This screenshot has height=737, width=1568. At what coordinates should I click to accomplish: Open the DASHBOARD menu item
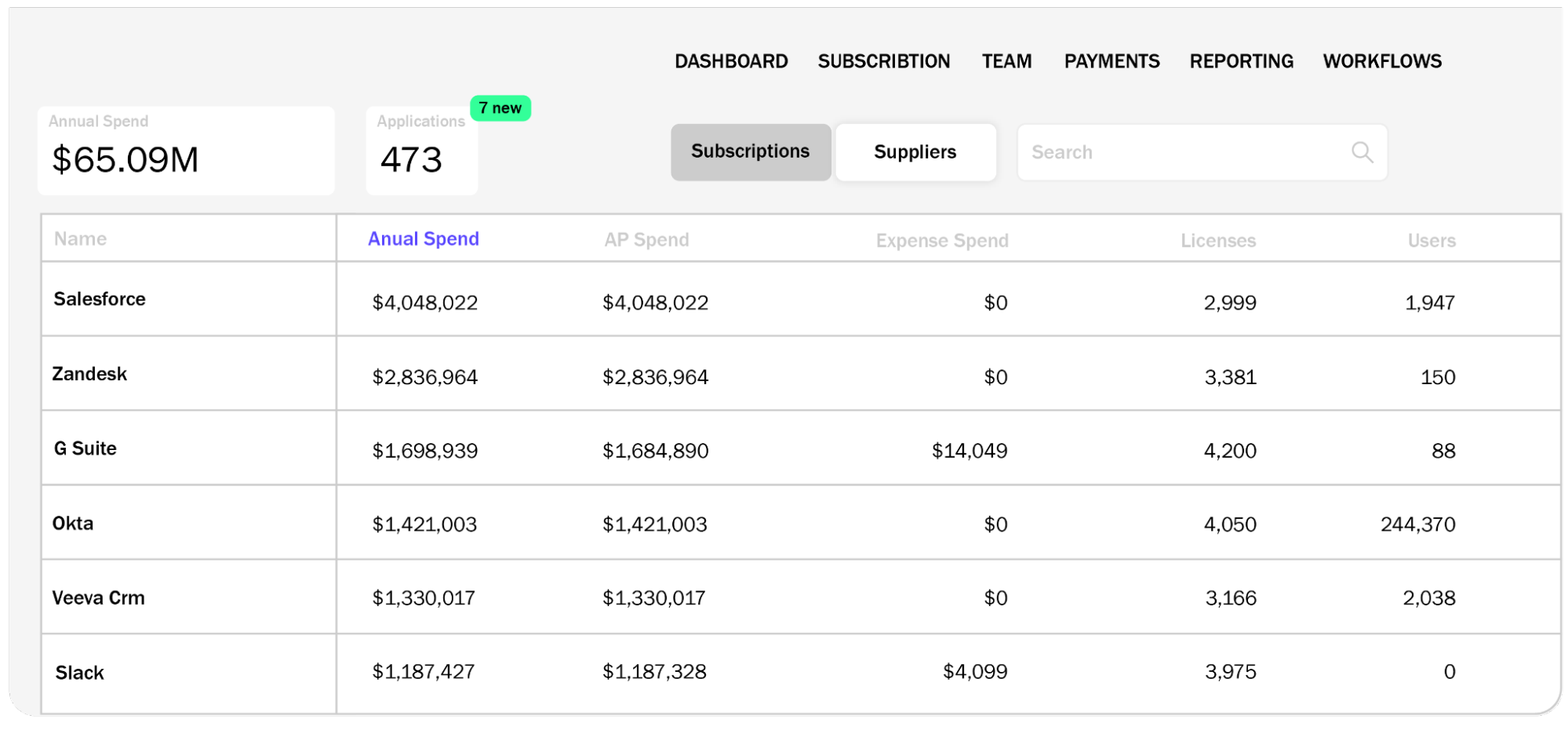[731, 60]
